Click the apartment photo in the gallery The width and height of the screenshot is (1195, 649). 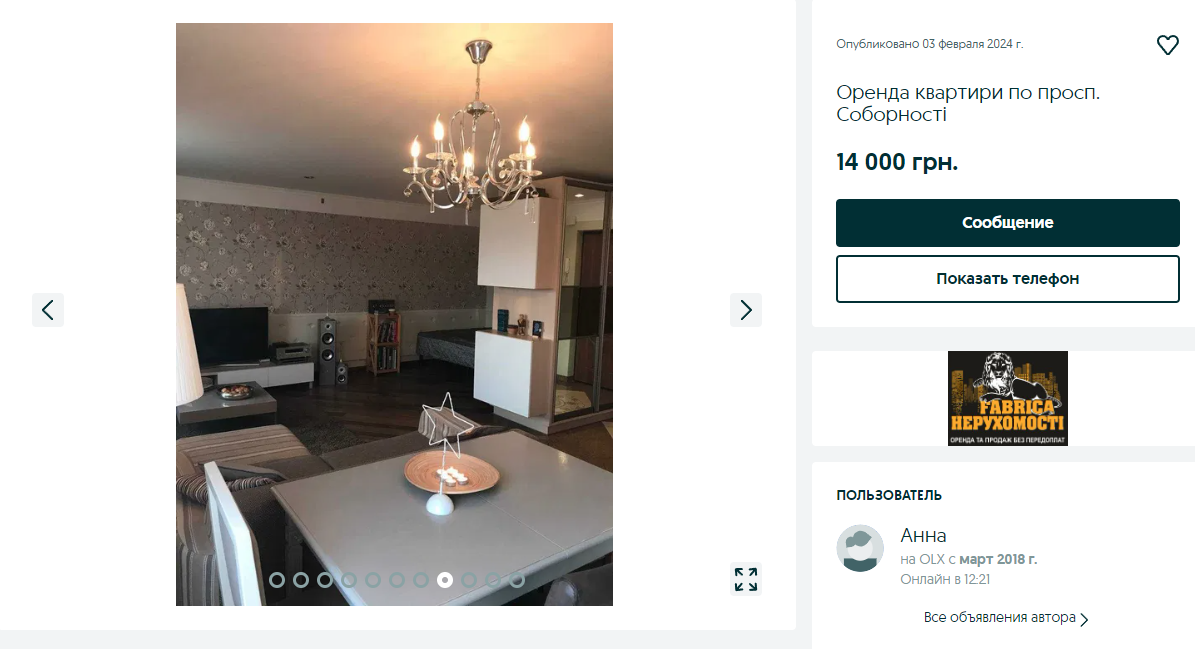point(394,314)
